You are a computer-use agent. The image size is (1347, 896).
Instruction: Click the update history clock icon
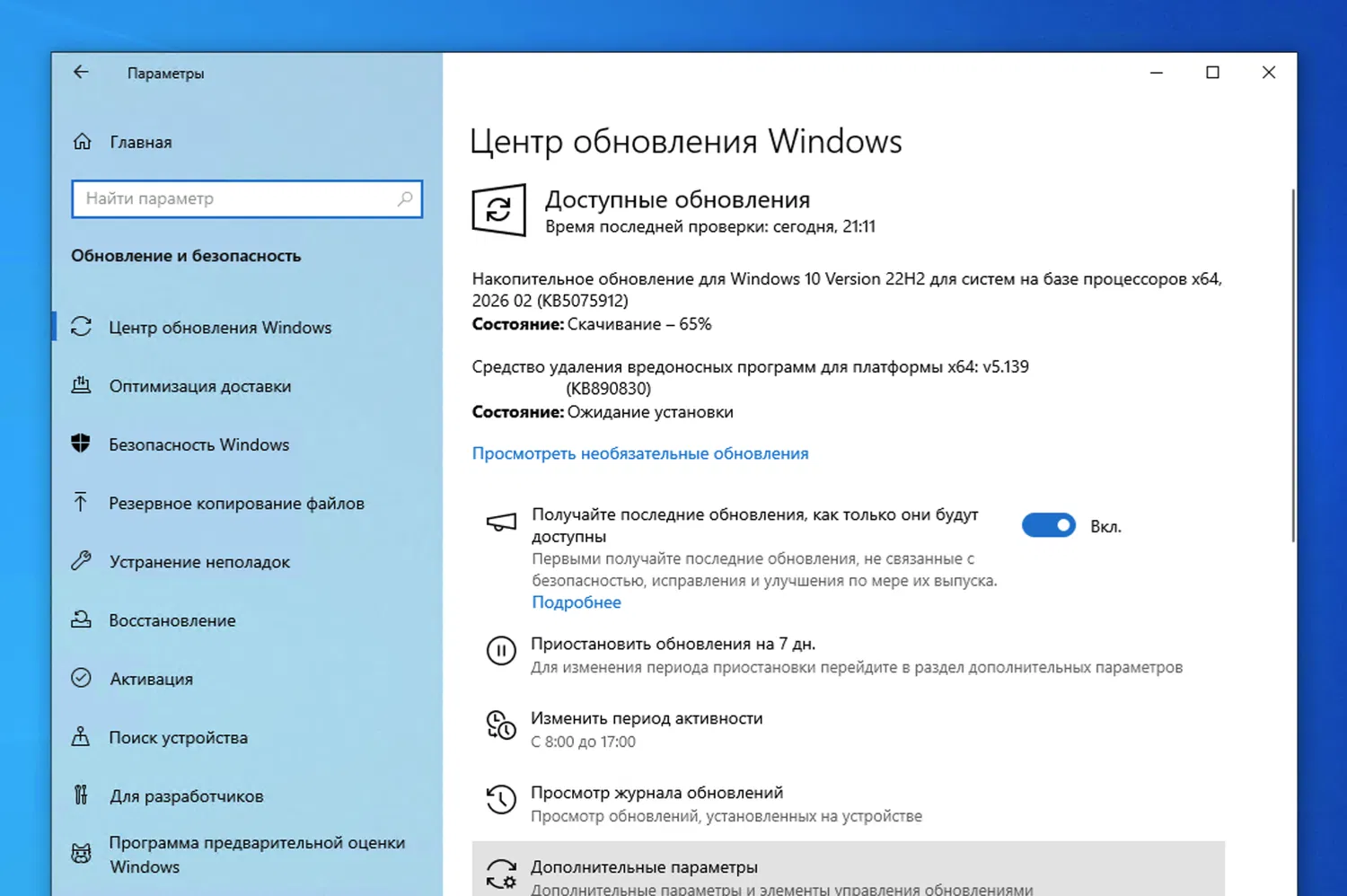[x=501, y=801]
